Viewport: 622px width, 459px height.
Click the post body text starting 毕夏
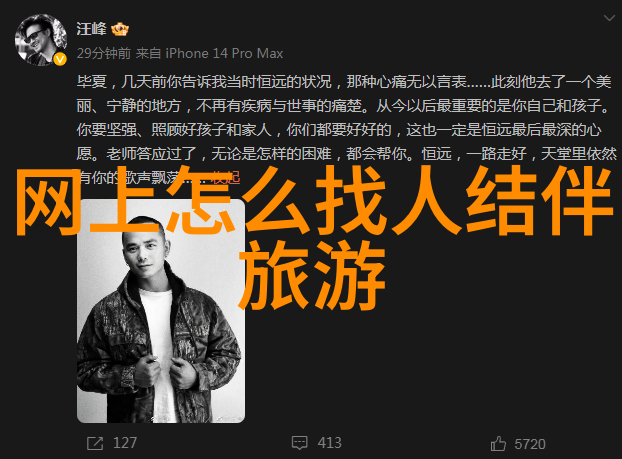(346, 130)
